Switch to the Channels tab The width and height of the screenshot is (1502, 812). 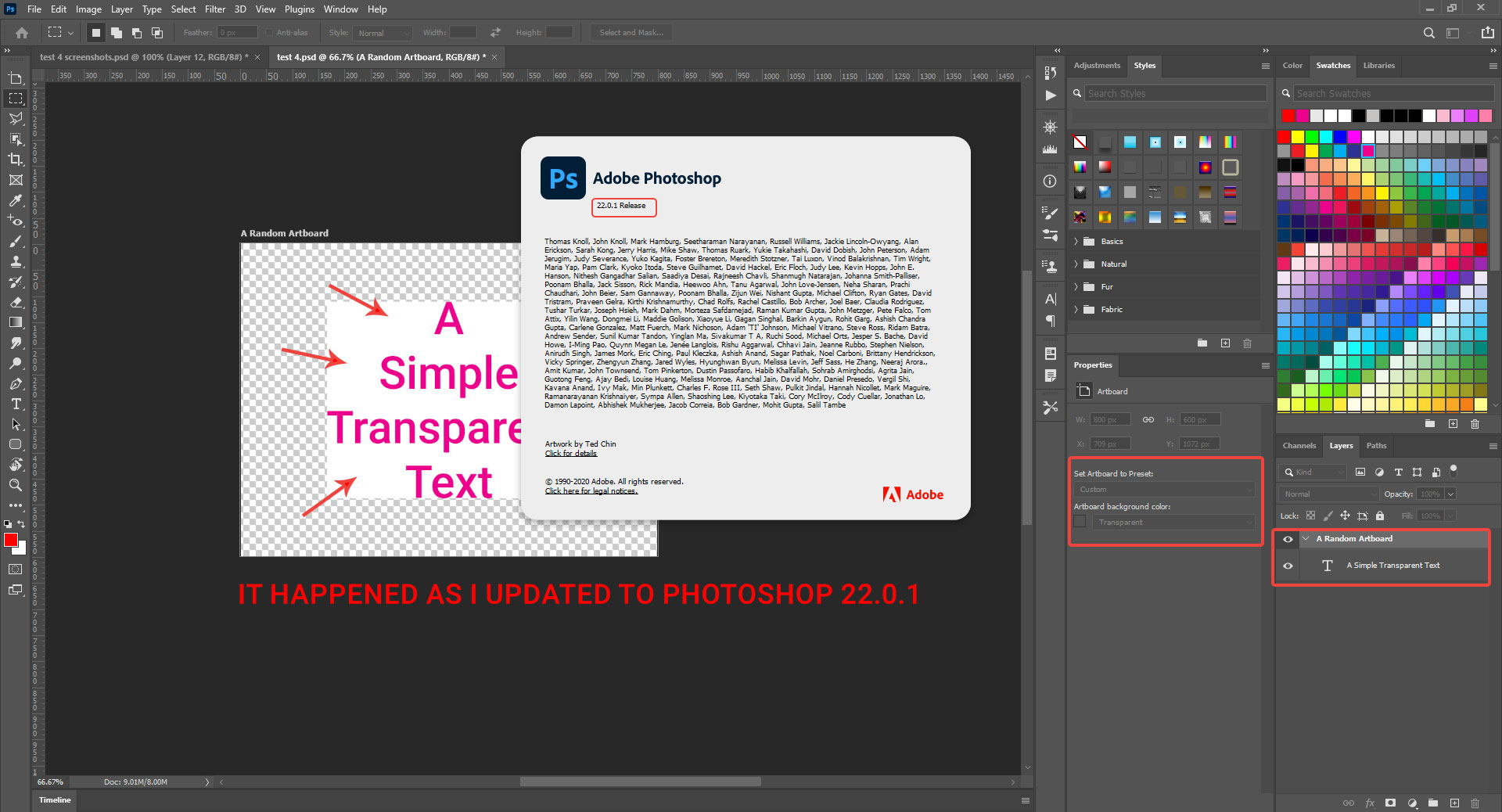(1299, 446)
